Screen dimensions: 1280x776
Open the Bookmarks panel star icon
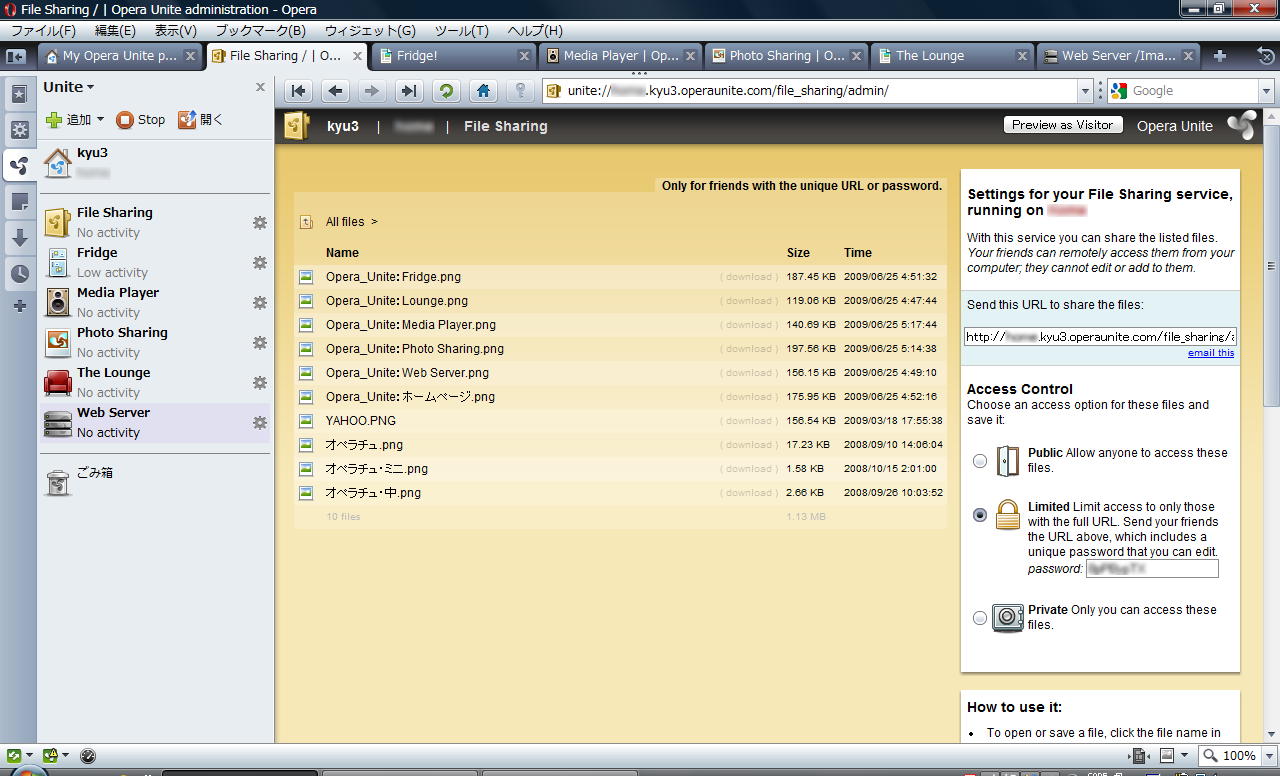(x=19, y=95)
